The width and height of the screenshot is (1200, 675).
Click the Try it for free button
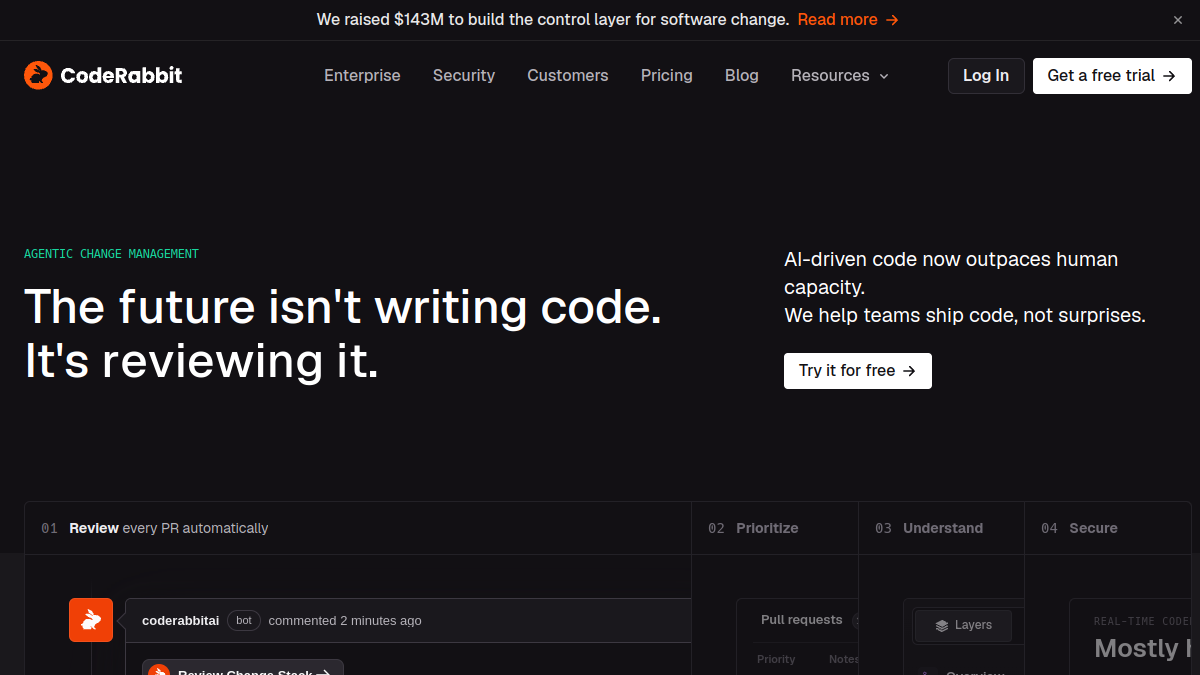[x=858, y=371]
